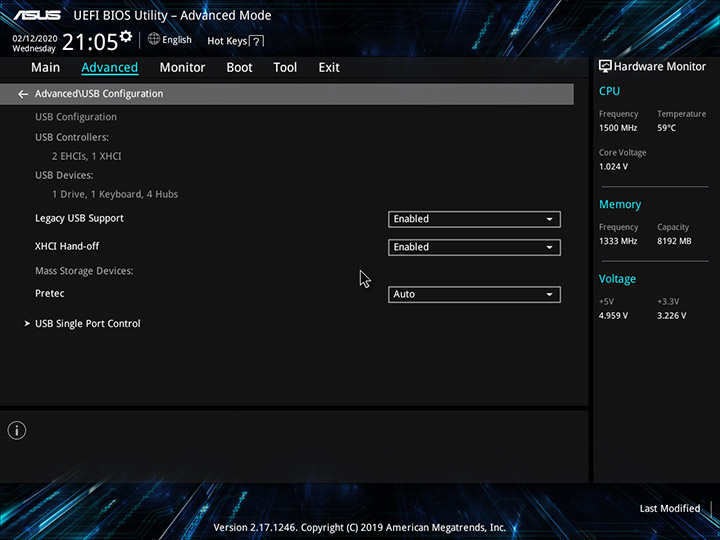The image size is (720, 540).
Task: Click the USB Configuration heading text
Action: pyautogui.click(x=76, y=117)
